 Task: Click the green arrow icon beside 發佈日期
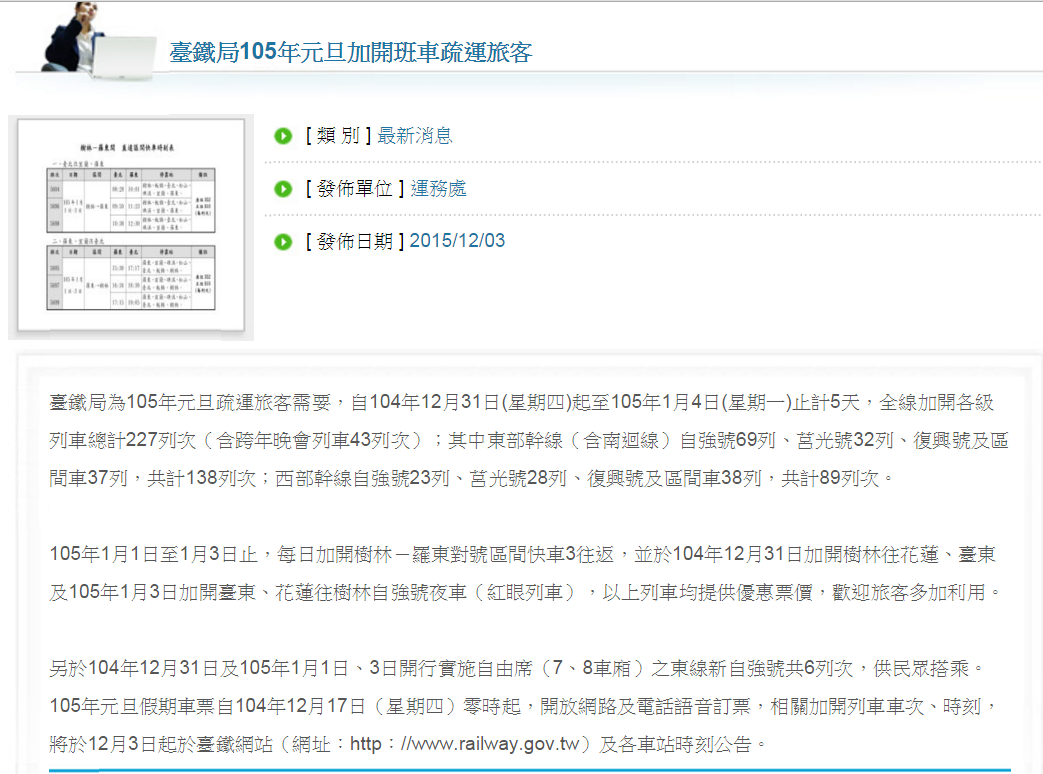(283, 242)
